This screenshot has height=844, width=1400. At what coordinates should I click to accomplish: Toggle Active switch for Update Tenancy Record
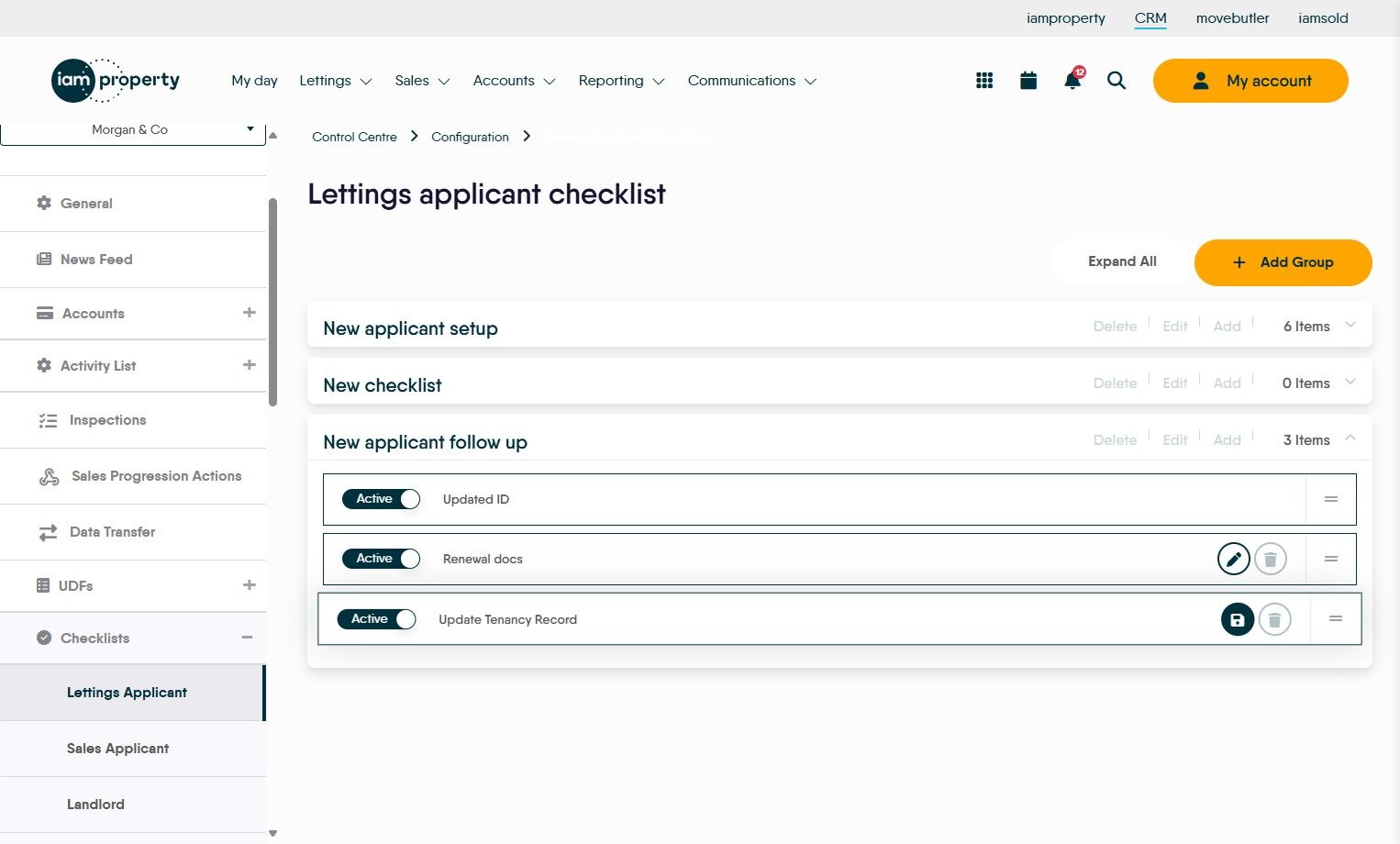[x=377, y=619]
